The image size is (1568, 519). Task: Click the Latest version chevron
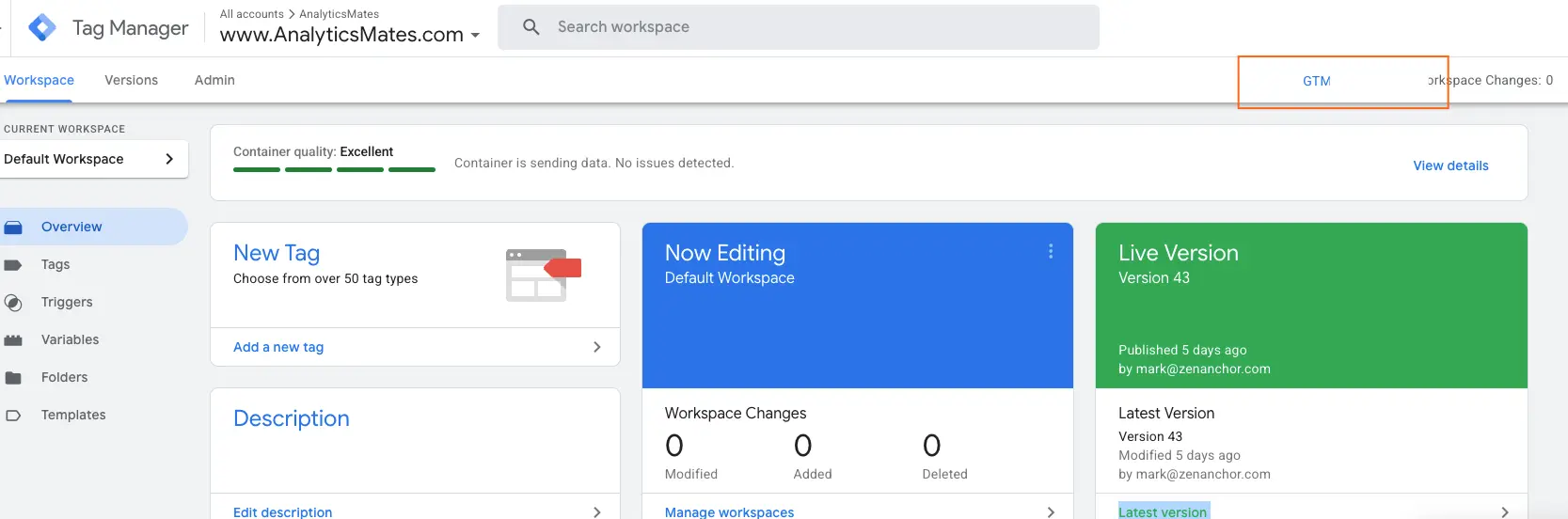coord(1505,511)
